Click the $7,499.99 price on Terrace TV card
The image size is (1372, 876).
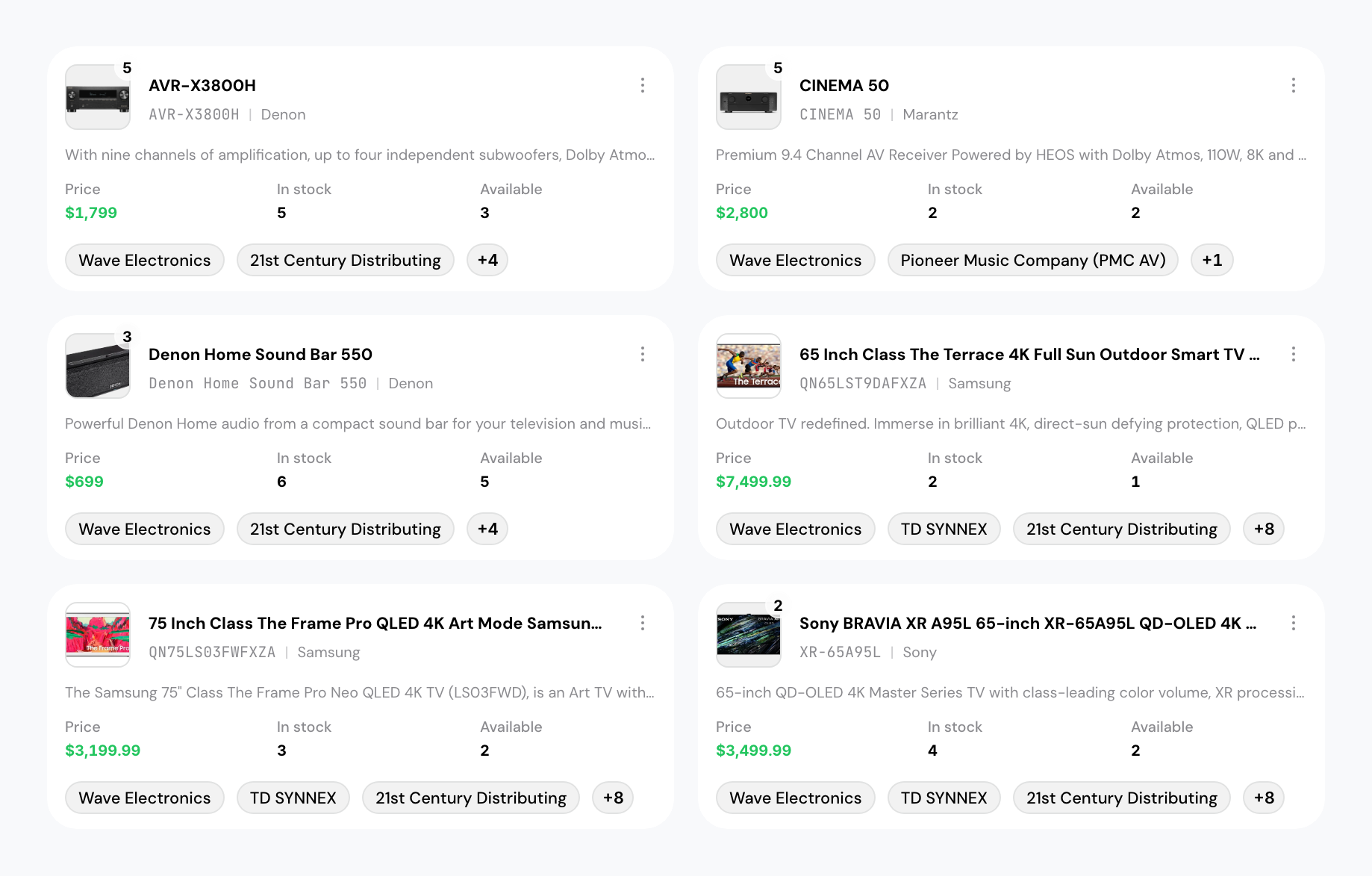click(753, 482)
